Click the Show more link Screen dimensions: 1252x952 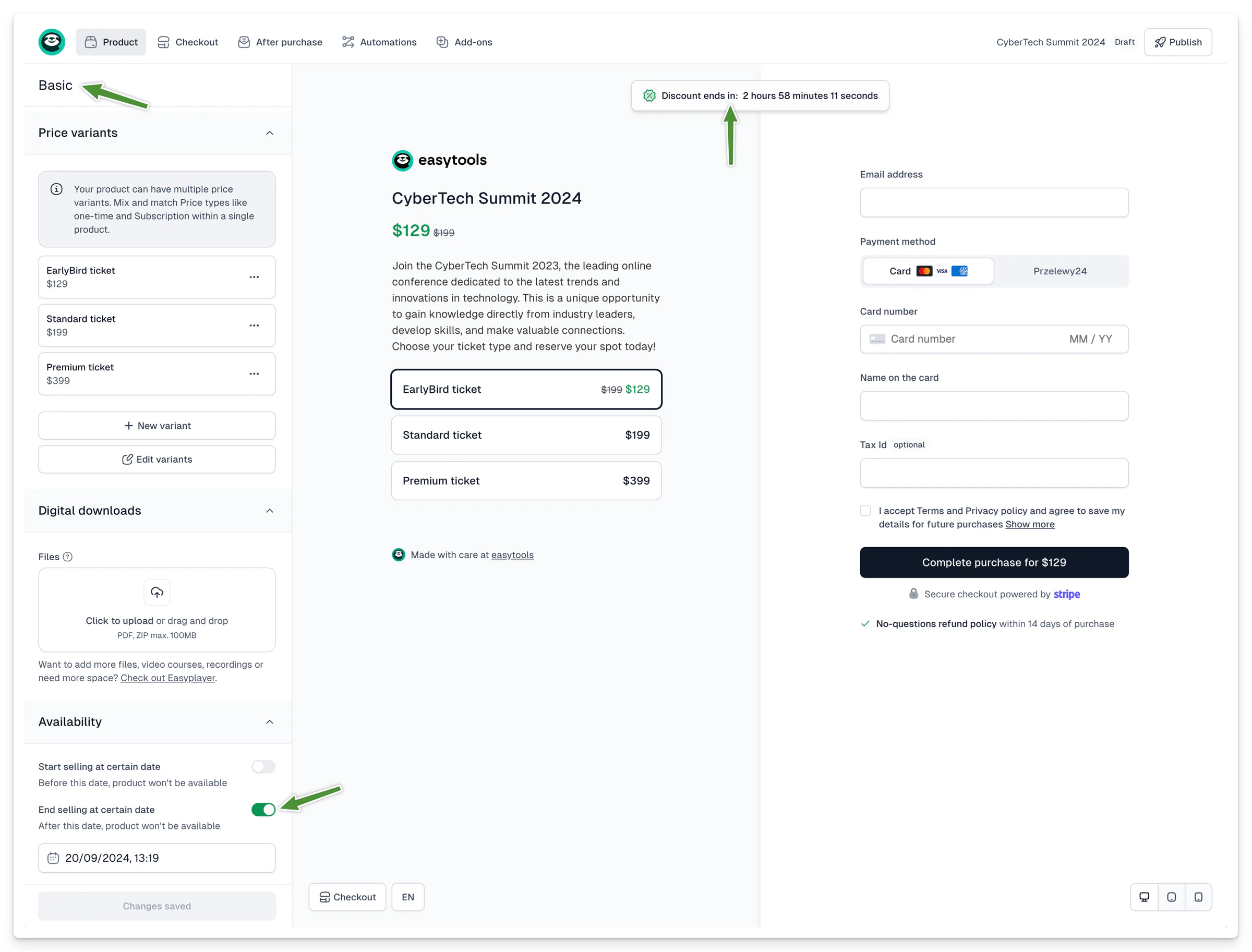pos(1030,524)
